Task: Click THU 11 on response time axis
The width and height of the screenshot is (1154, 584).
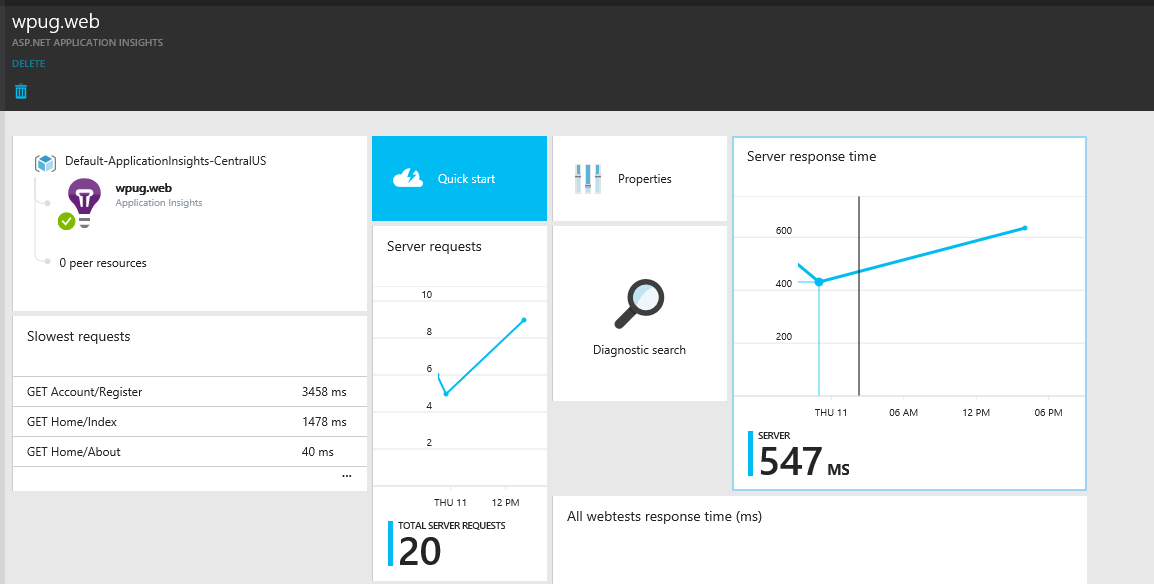Action: (x=829, y=413)
